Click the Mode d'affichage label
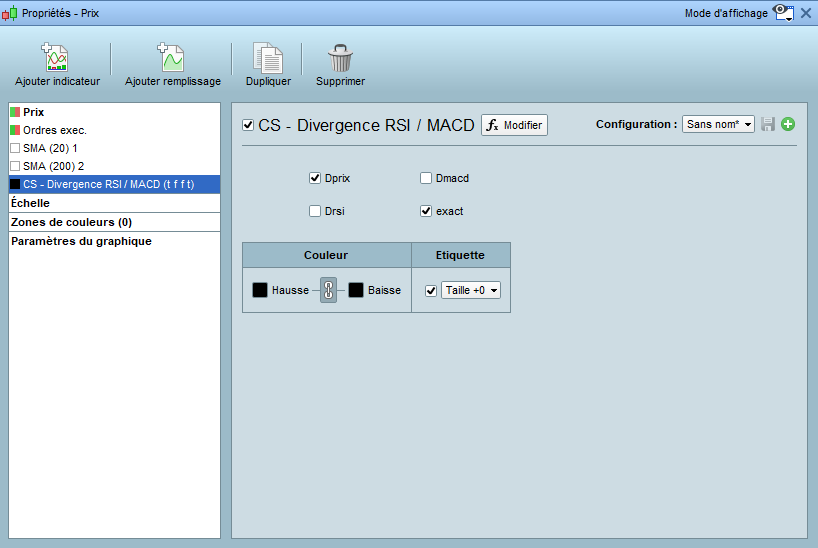 726,13
